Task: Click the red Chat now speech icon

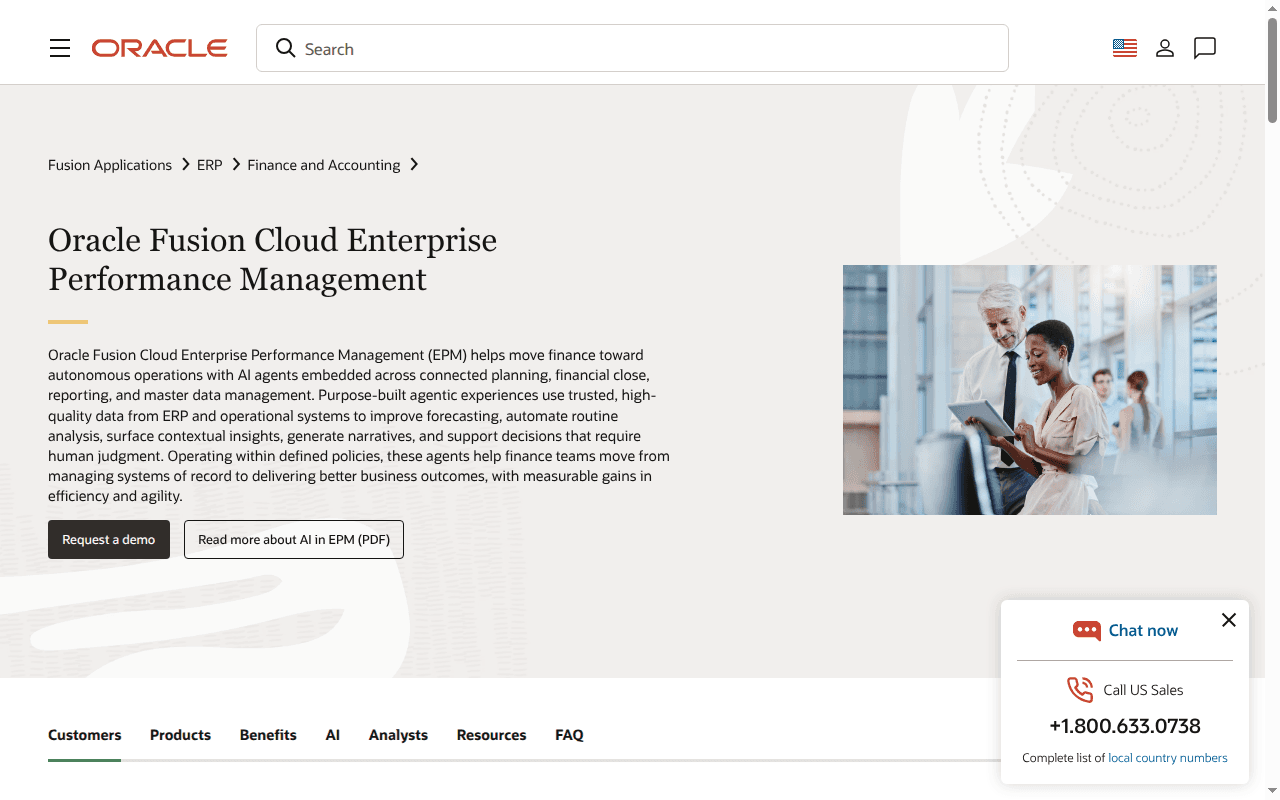Action: click(1086, 630)
